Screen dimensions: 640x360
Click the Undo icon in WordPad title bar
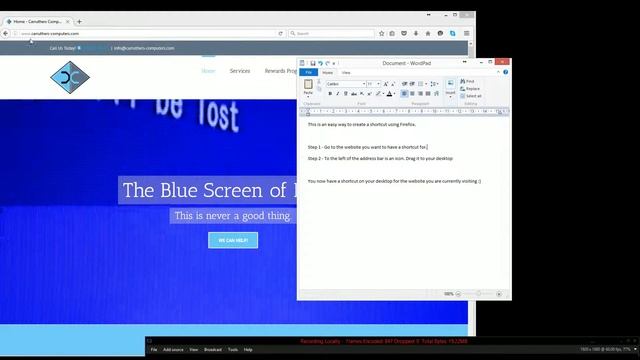(x=320, y=63)
